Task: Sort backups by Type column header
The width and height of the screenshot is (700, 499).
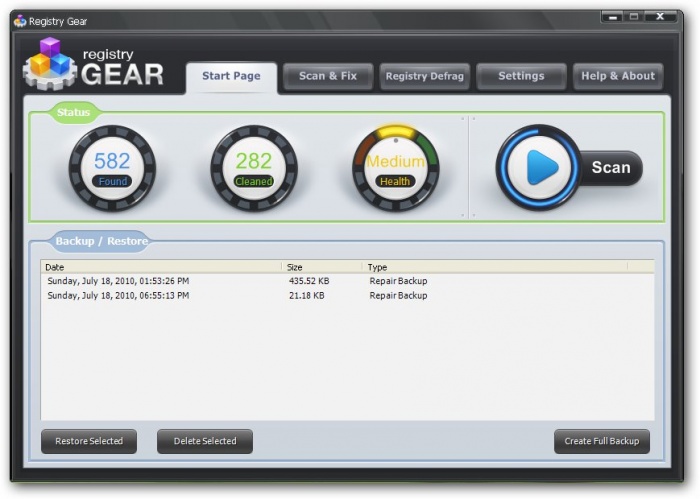Action: pos(495,267)
